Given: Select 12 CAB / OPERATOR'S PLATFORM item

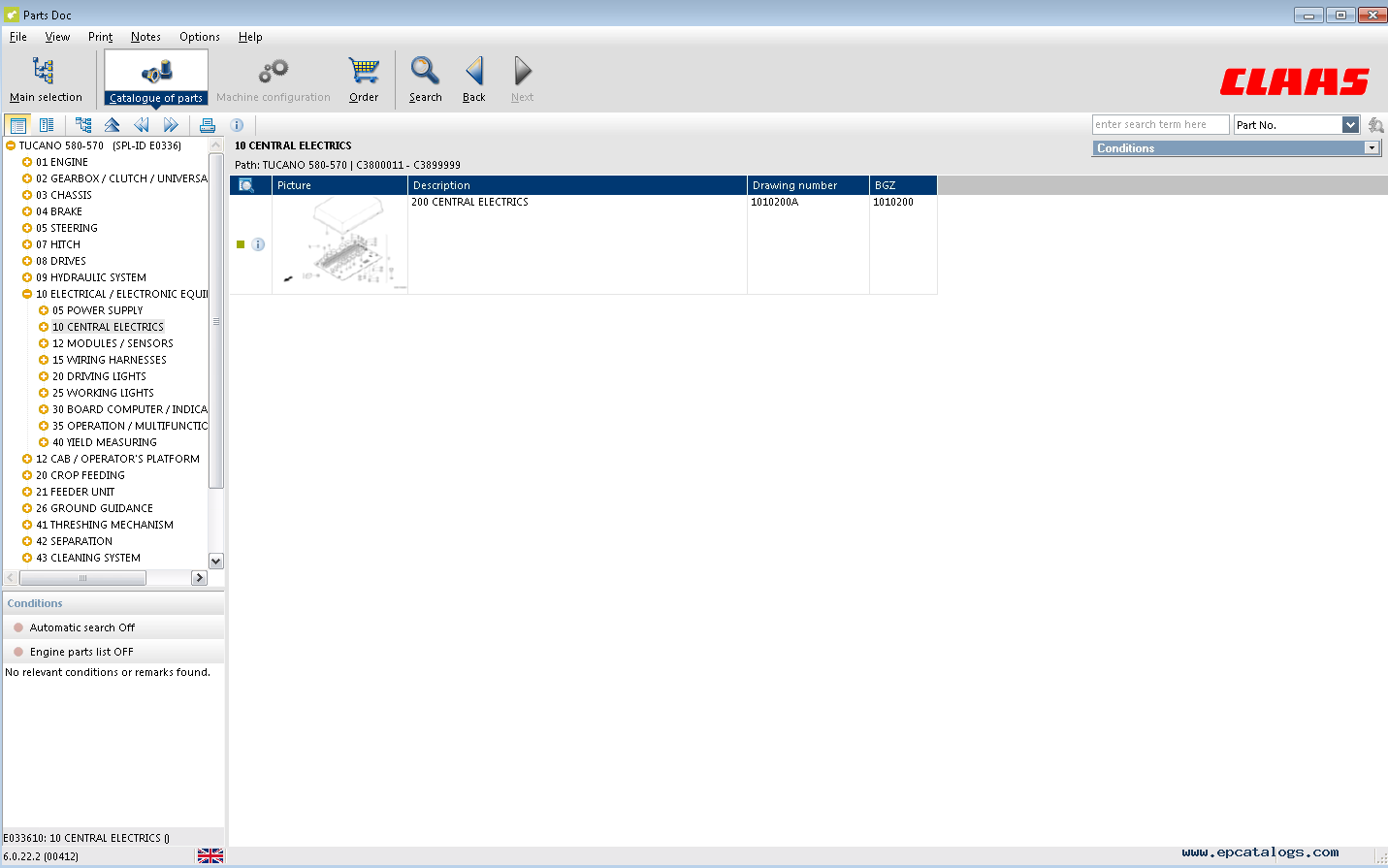Looking at the screenshot, I should point(117,459).
